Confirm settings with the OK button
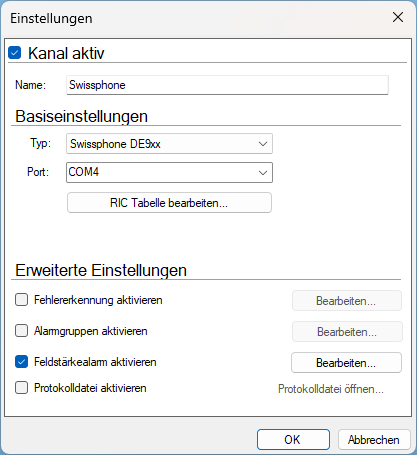 293,440
